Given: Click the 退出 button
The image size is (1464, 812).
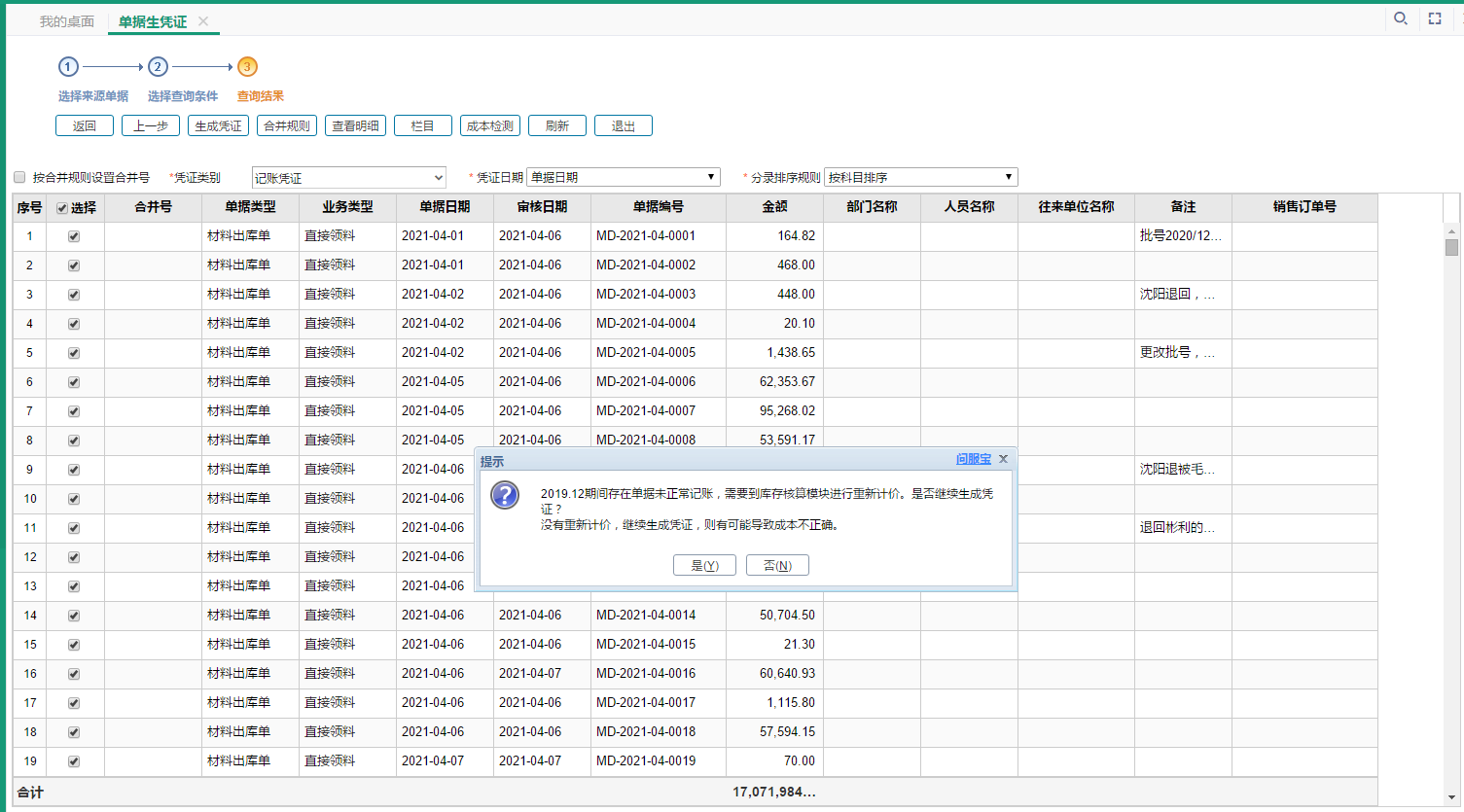Looking at the screenshot, I should 624,125.
